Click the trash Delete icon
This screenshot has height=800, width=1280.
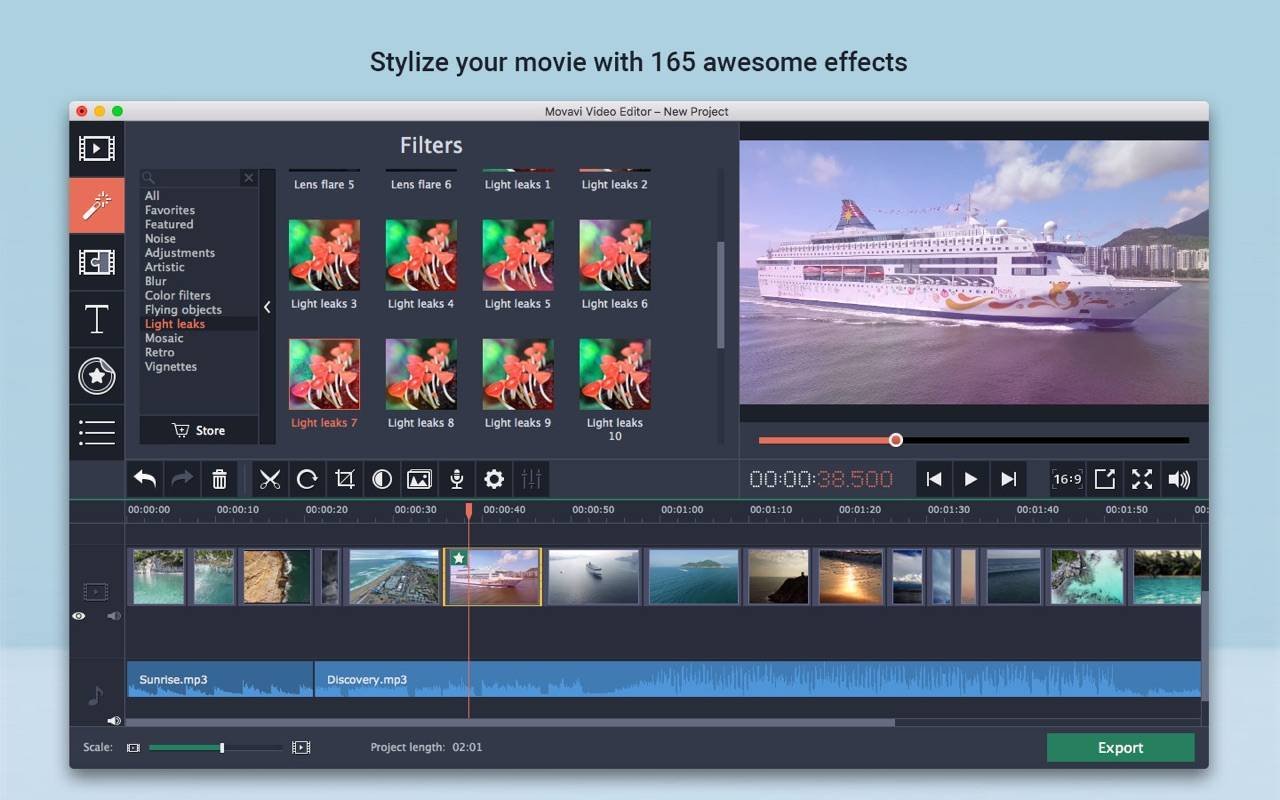point(219,480)
